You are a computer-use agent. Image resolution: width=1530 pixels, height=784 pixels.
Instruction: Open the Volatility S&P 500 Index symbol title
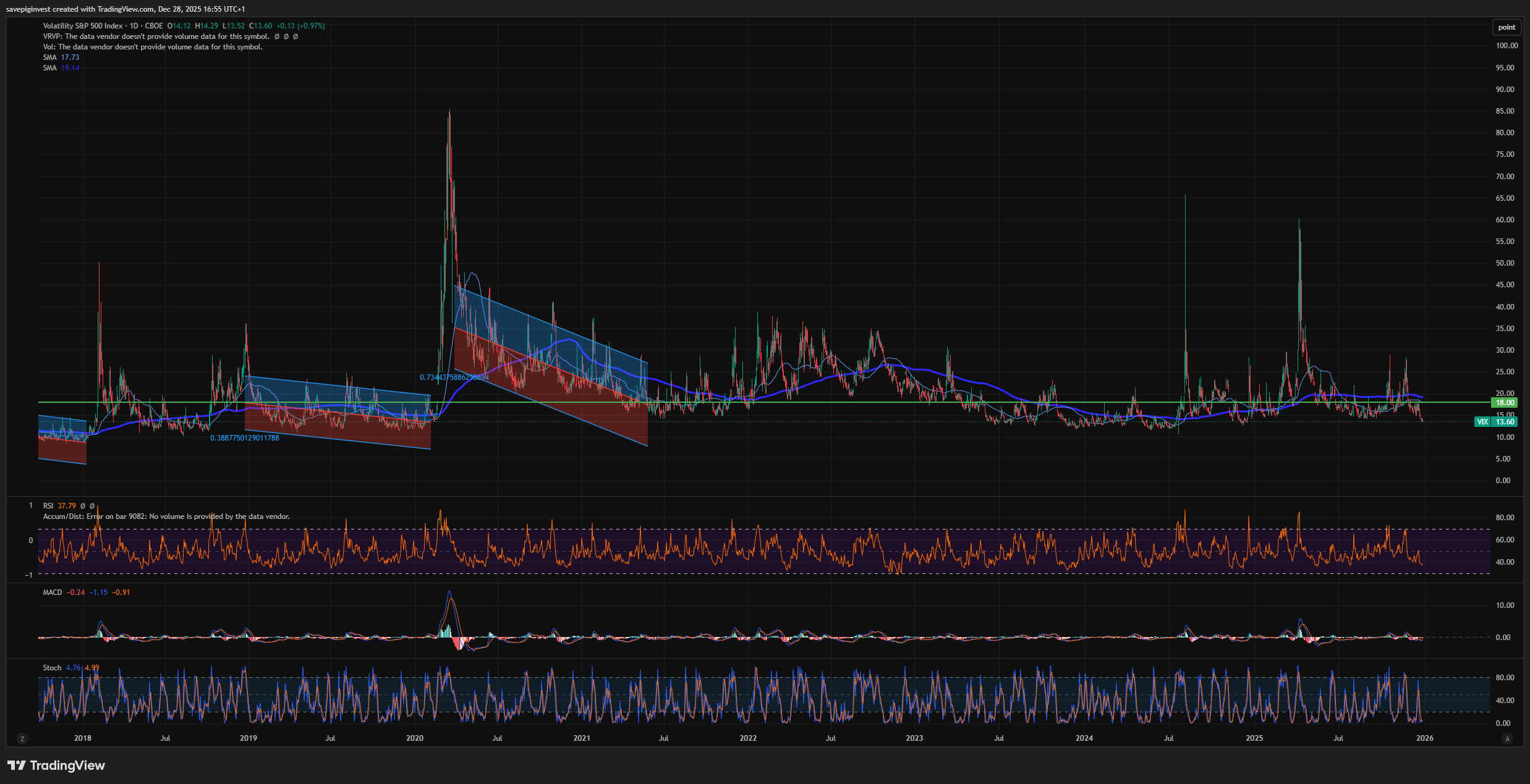[x=83, y=26]
